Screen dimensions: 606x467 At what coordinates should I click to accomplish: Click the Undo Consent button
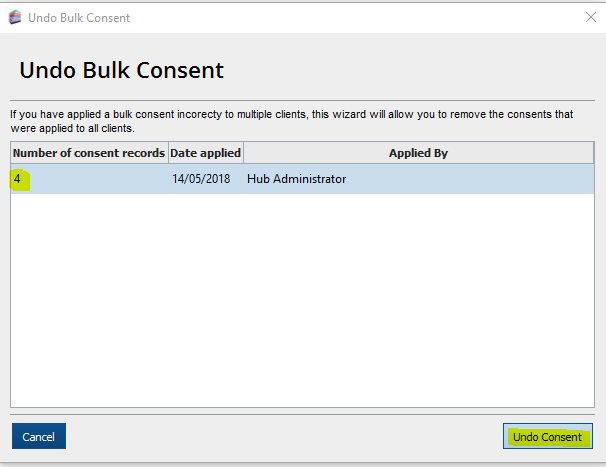point(547,437)
